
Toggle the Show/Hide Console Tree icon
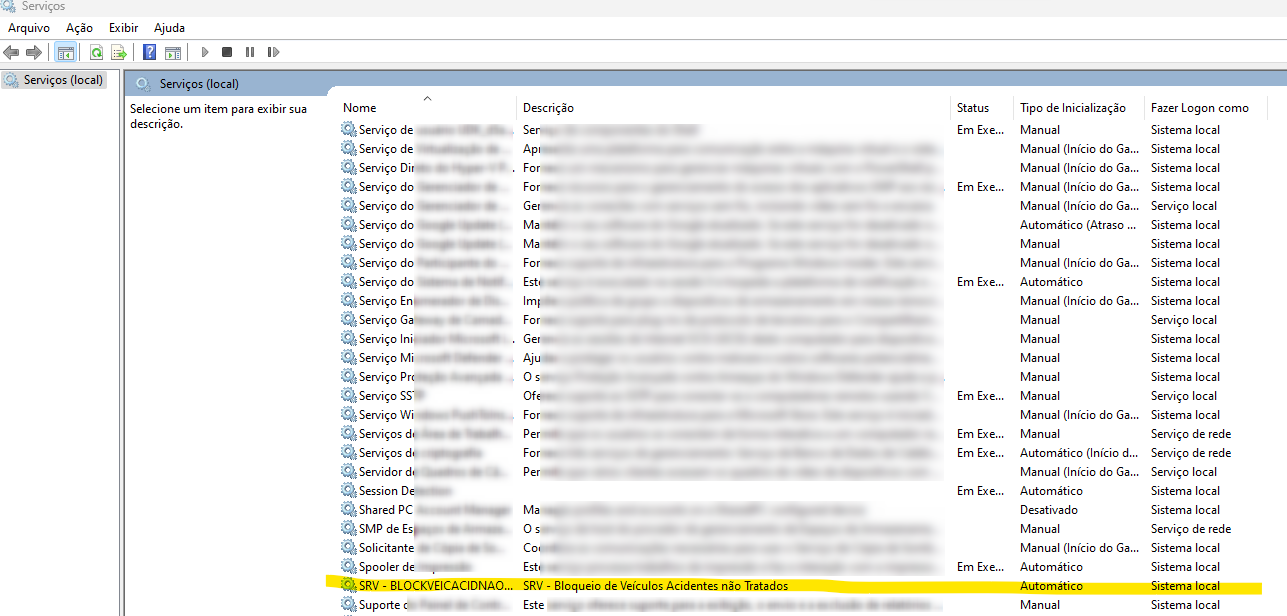pos(65,52)
